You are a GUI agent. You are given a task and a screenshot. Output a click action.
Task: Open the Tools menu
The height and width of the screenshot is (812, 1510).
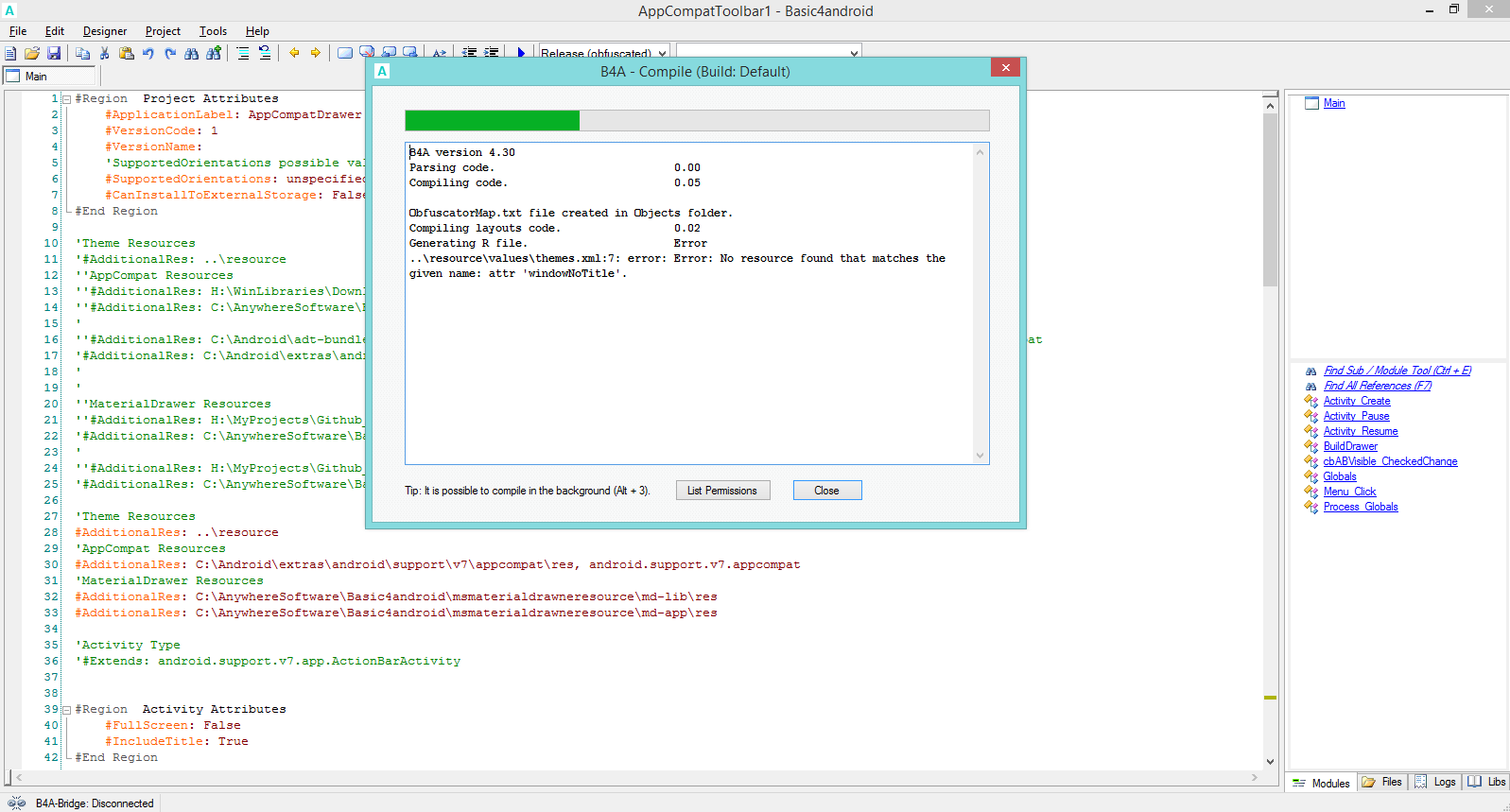tap(213, 31)
